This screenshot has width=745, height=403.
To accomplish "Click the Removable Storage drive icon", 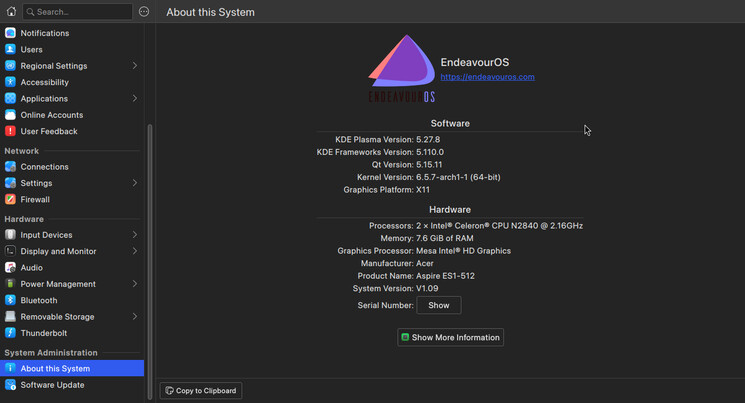I will coord(10,317).
